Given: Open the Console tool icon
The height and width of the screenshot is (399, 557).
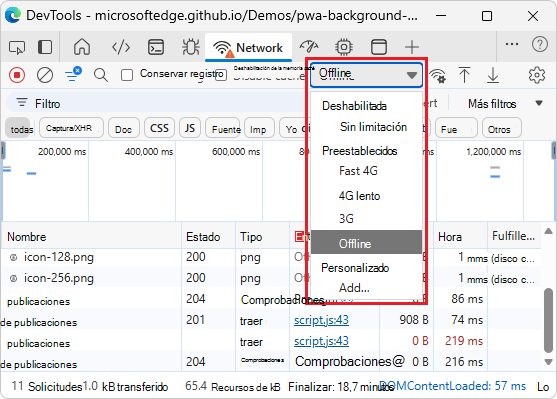Looking at the screenshot, I should [x=156, y=47].
